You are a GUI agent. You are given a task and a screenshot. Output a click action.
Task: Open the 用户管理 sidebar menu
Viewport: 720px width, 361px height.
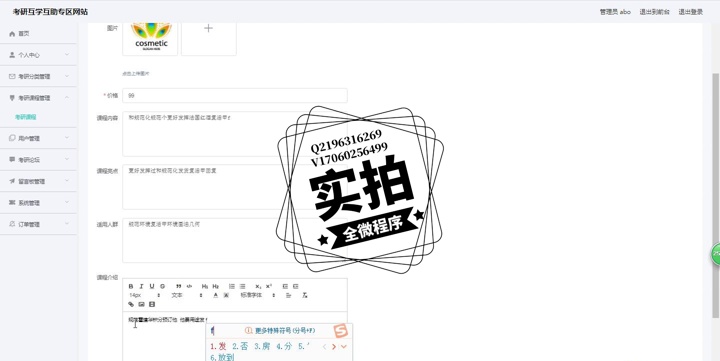[38, 138]
